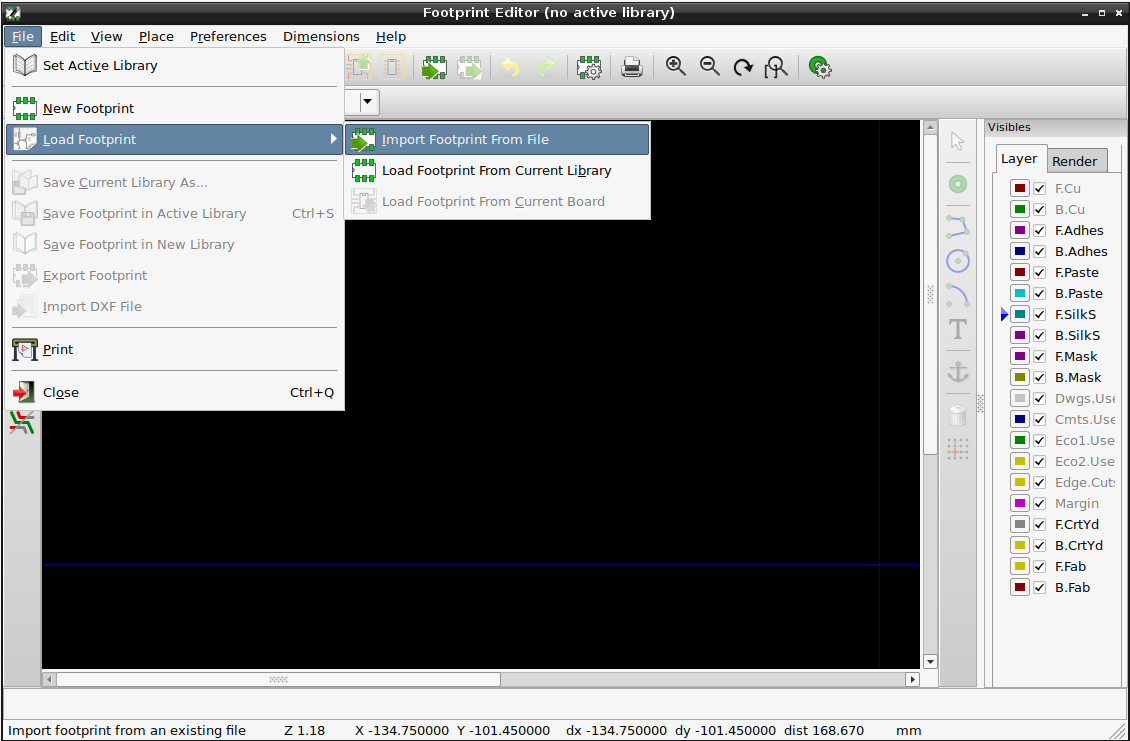Viewport: 1130px width, 741px height.
Task: Click the zoom in magnifier icon
Action: tap(675, 67)
